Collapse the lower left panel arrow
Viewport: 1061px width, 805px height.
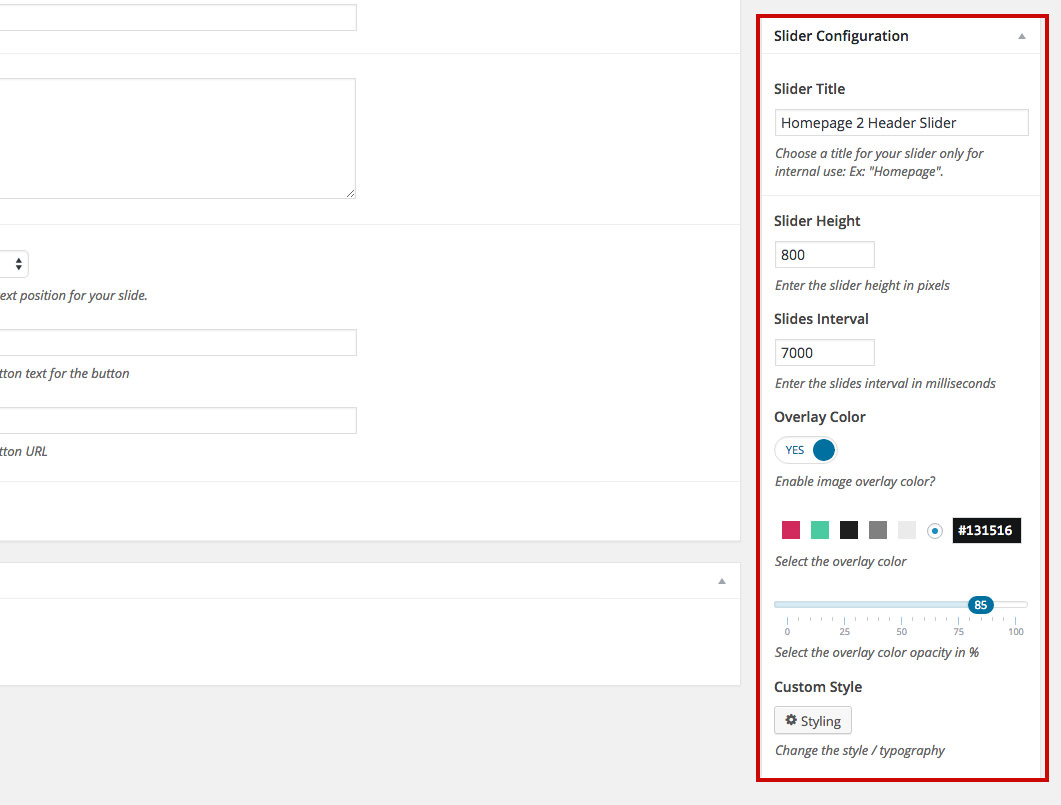click(x=722, y=581)
